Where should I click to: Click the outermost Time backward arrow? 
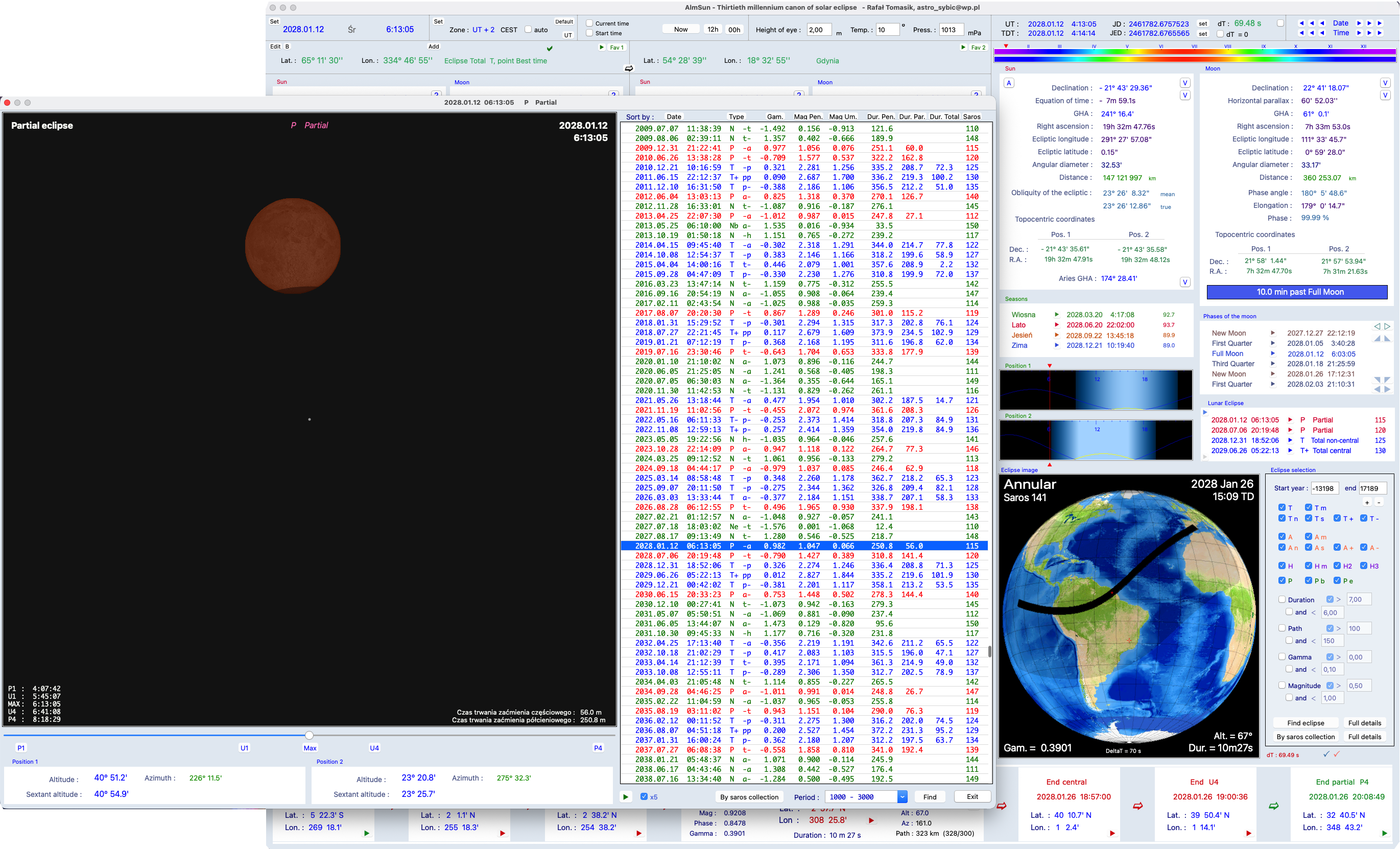[1301, 33]
